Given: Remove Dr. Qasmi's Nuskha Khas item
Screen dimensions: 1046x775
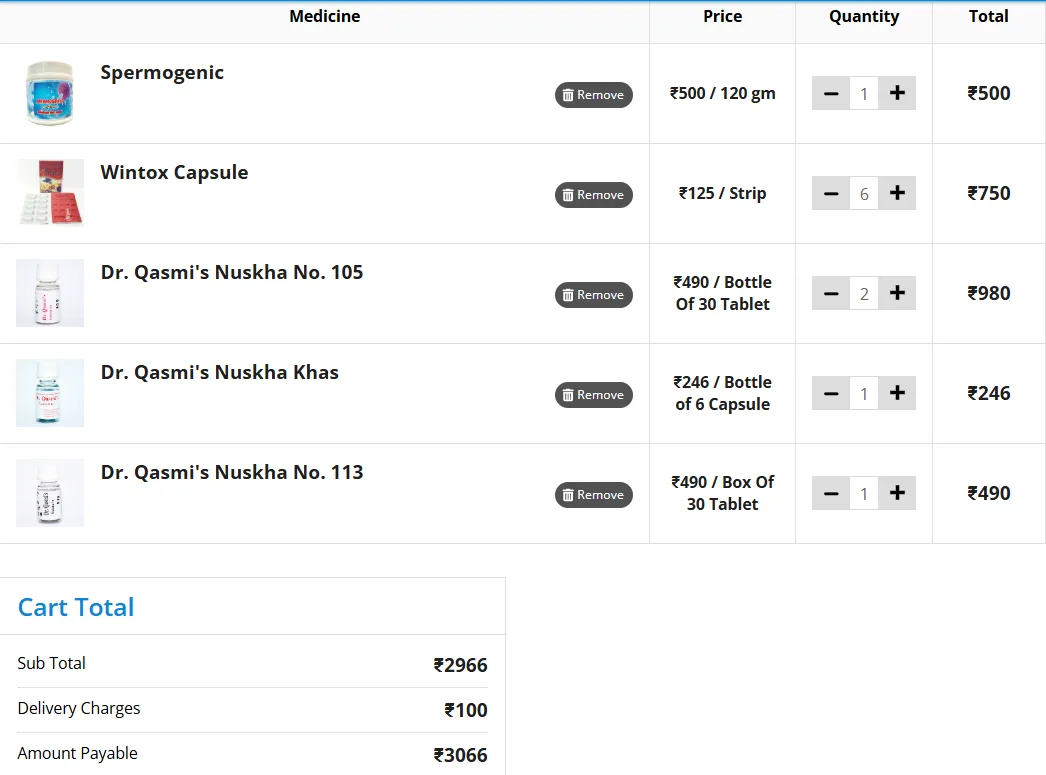Looking at the screenshot, I should (x=593, y=395).
